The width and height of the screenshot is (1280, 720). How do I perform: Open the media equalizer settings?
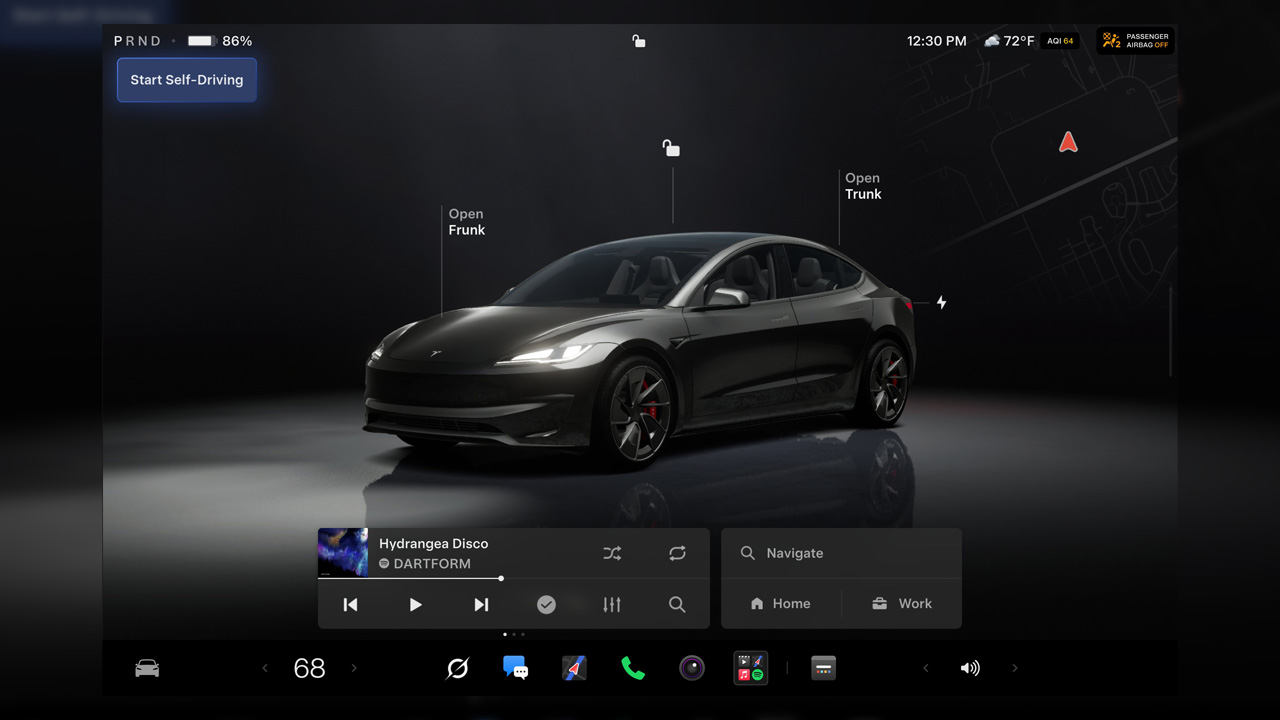click(x=612, y=604)
